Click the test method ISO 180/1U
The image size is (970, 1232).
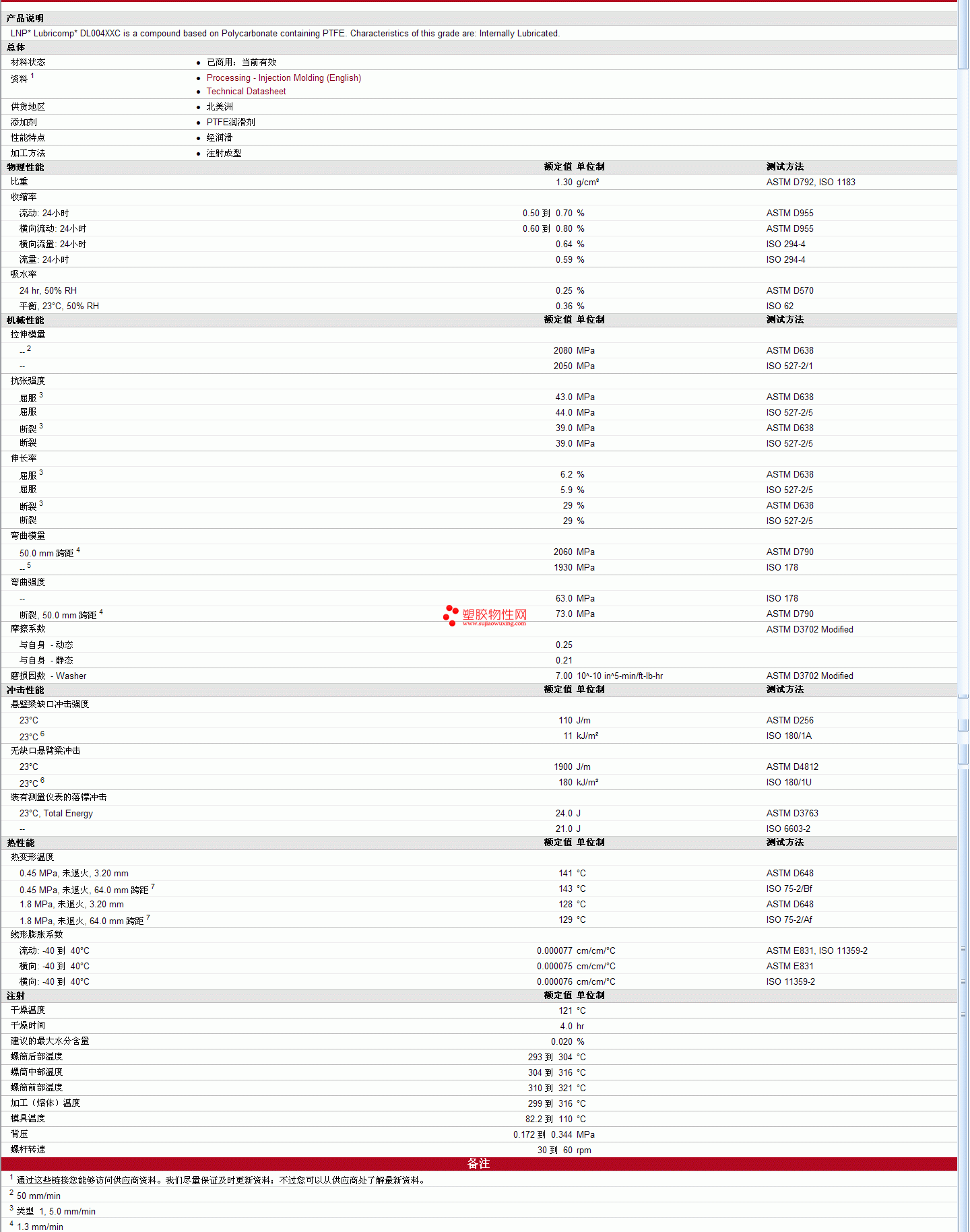click(789, 782)
